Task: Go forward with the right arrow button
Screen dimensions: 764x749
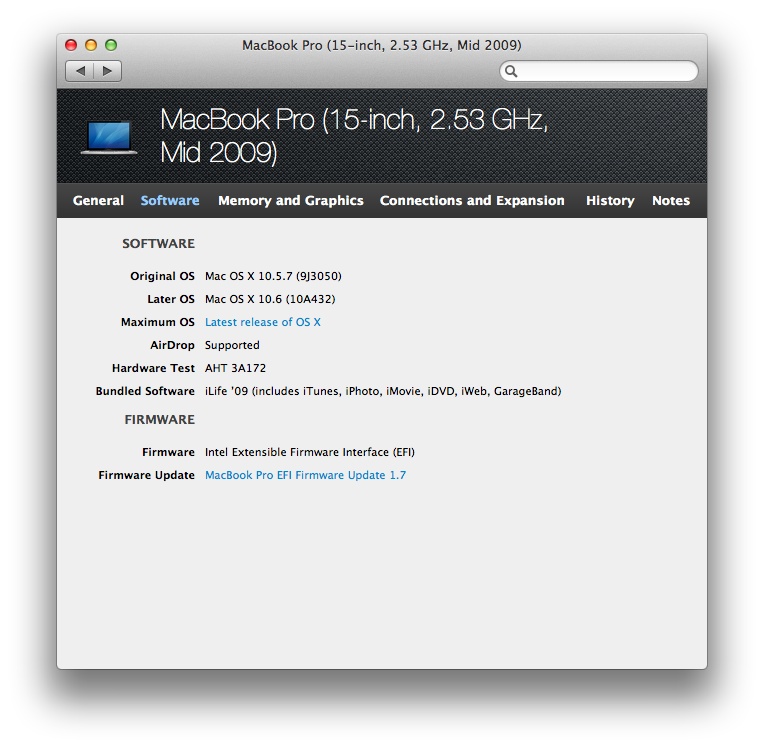Action: (107, 71)
